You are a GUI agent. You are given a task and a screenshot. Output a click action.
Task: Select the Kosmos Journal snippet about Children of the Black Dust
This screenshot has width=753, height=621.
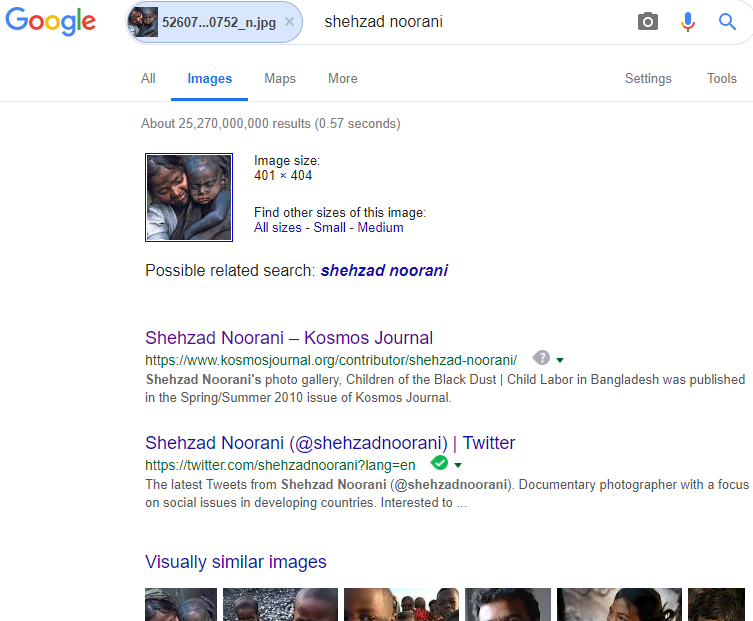pyautogui.click(x=445, y=389)
